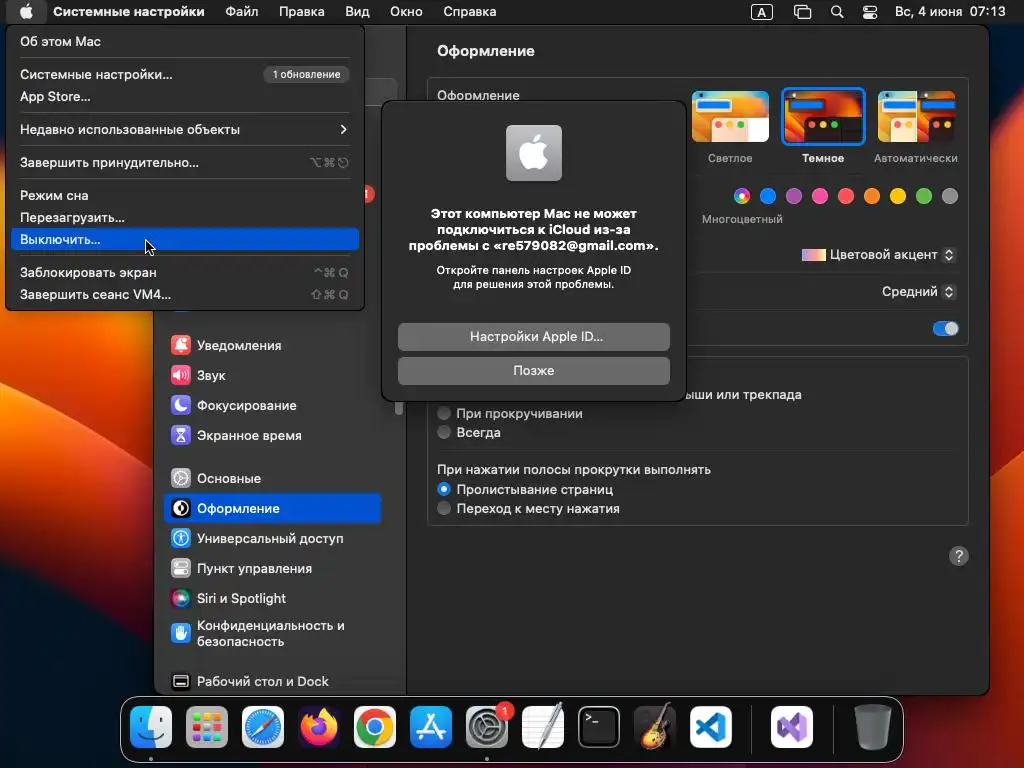Choose App Store… in Apple menu
Image resolution: width=1024 pixels, height=768 pixels.
[184, 97]
